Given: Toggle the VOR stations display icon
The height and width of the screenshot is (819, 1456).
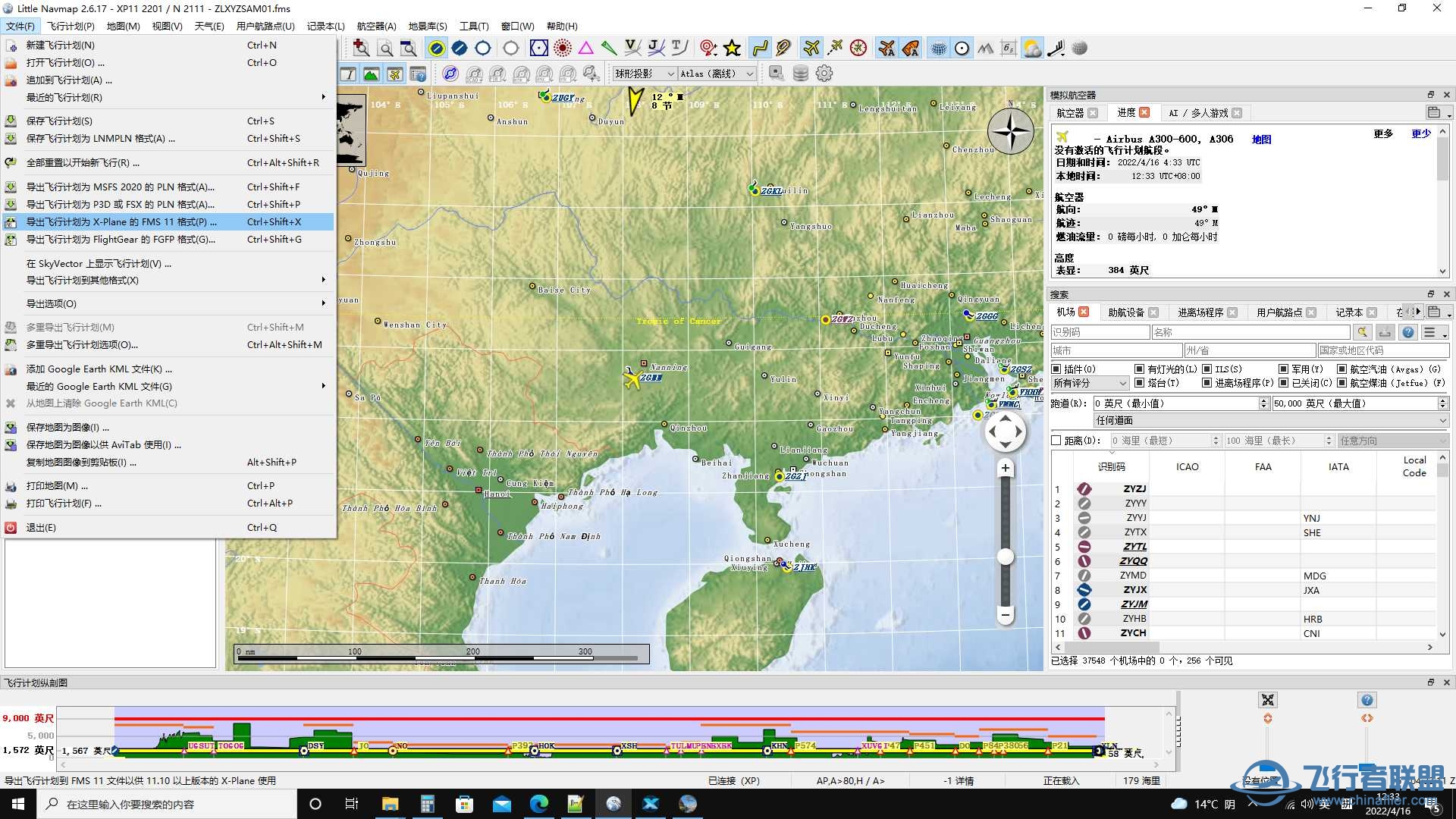Looking at the screenshot, I should click(538, 49).
